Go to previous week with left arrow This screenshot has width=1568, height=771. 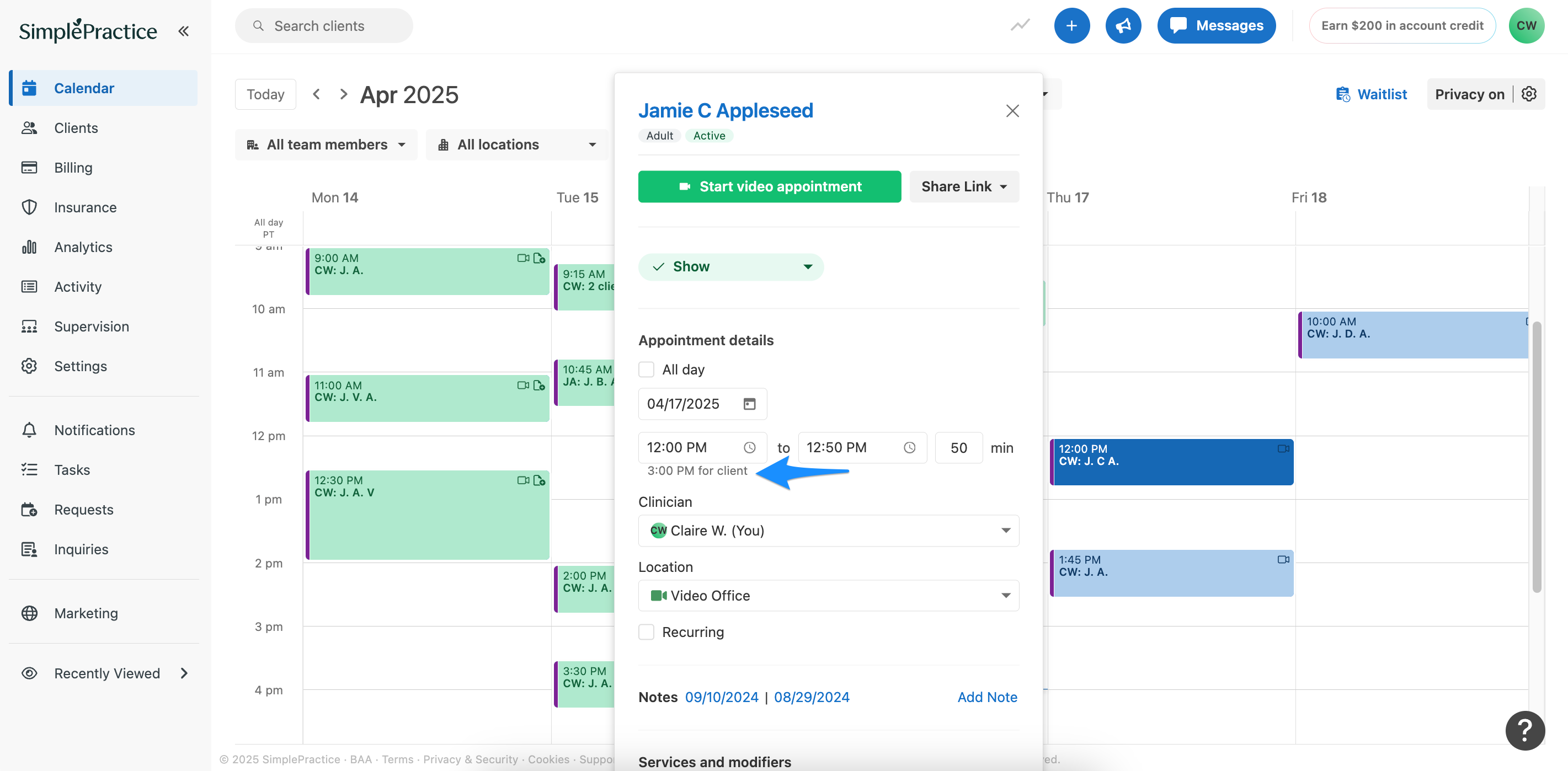point(316,94)
